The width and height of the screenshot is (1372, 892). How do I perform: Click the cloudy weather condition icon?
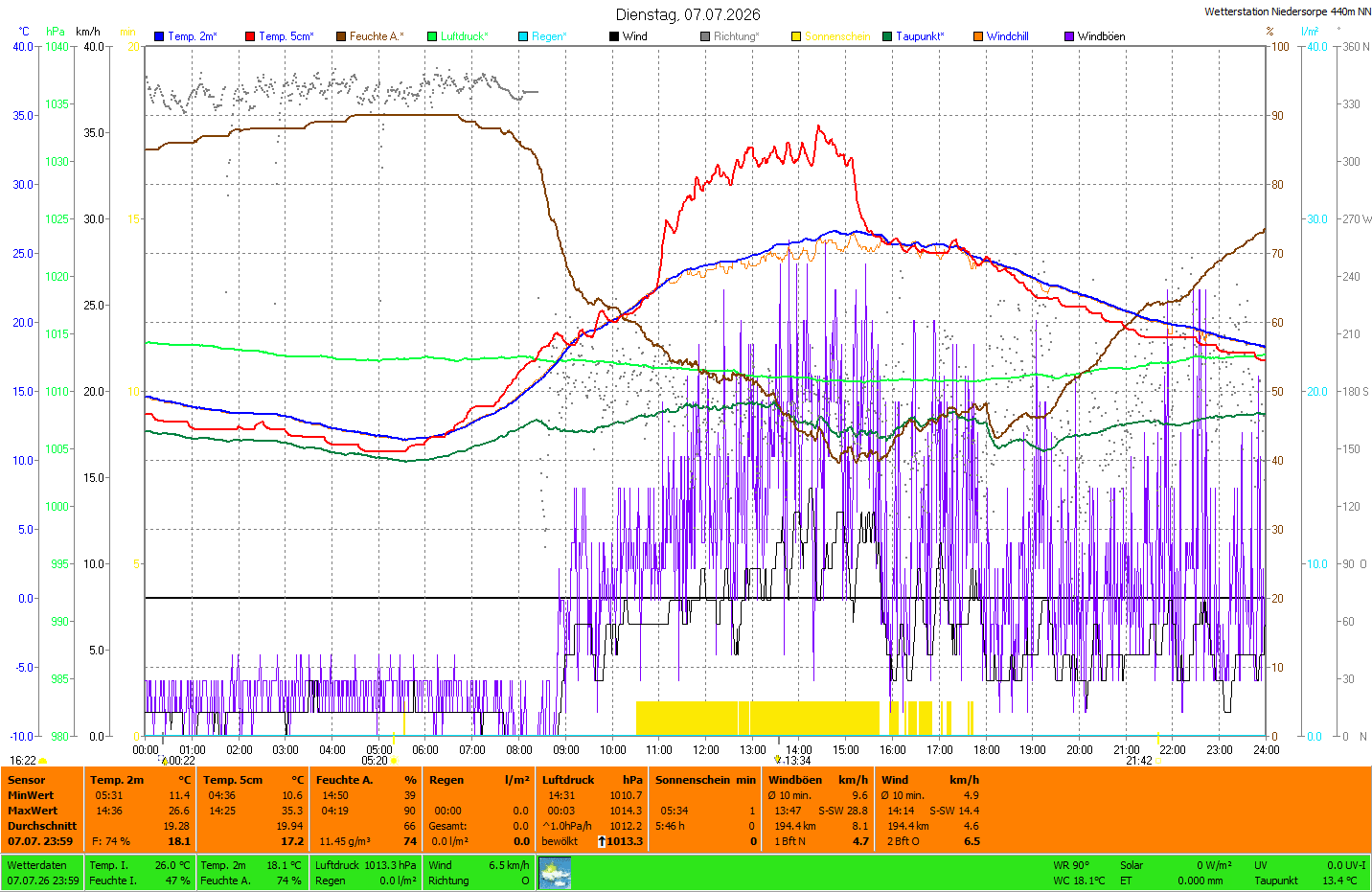[x=555, y=873]
